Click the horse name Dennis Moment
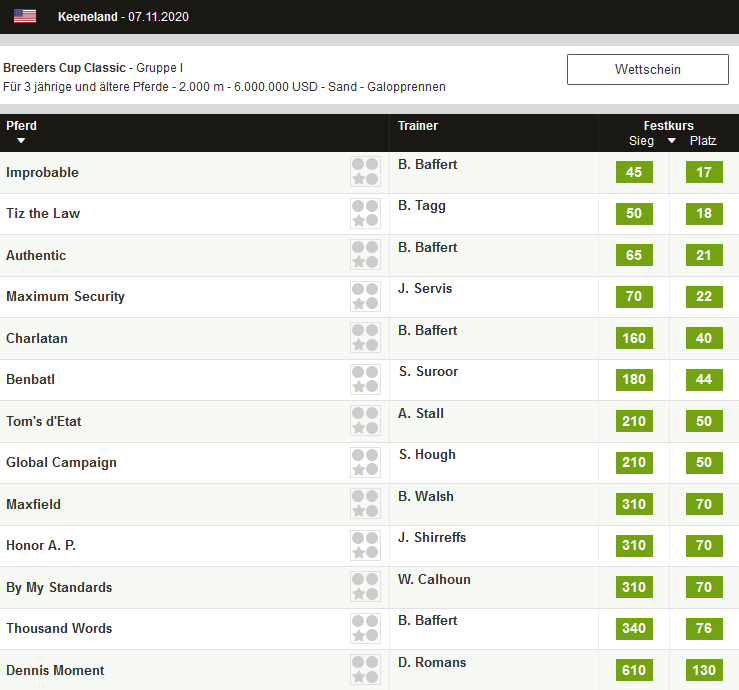The image size is (739, 690). (x=55, y=670)
